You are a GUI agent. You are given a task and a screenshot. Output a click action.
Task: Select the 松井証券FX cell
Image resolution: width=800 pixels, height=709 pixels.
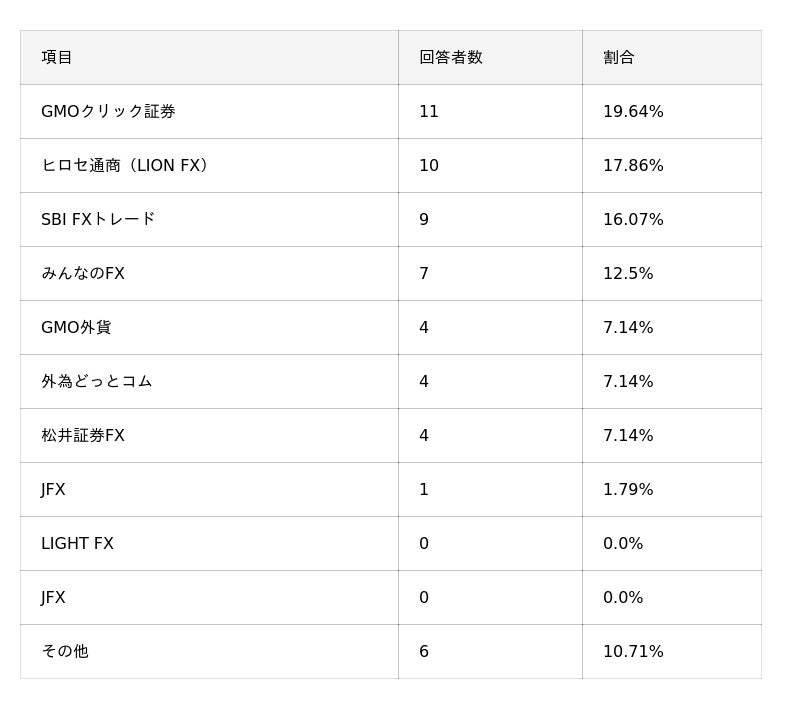[83, 435]
